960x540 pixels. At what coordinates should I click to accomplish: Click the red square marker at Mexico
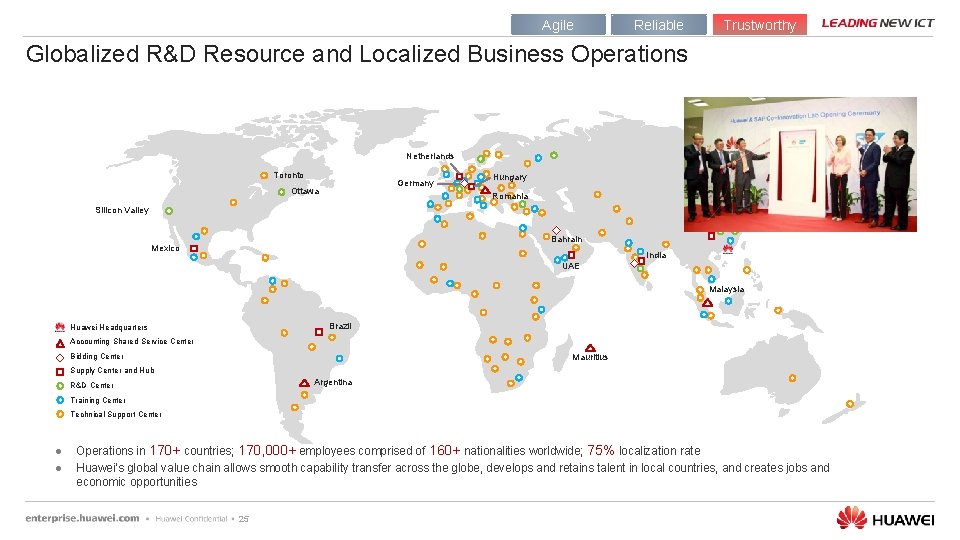[193, 248]
